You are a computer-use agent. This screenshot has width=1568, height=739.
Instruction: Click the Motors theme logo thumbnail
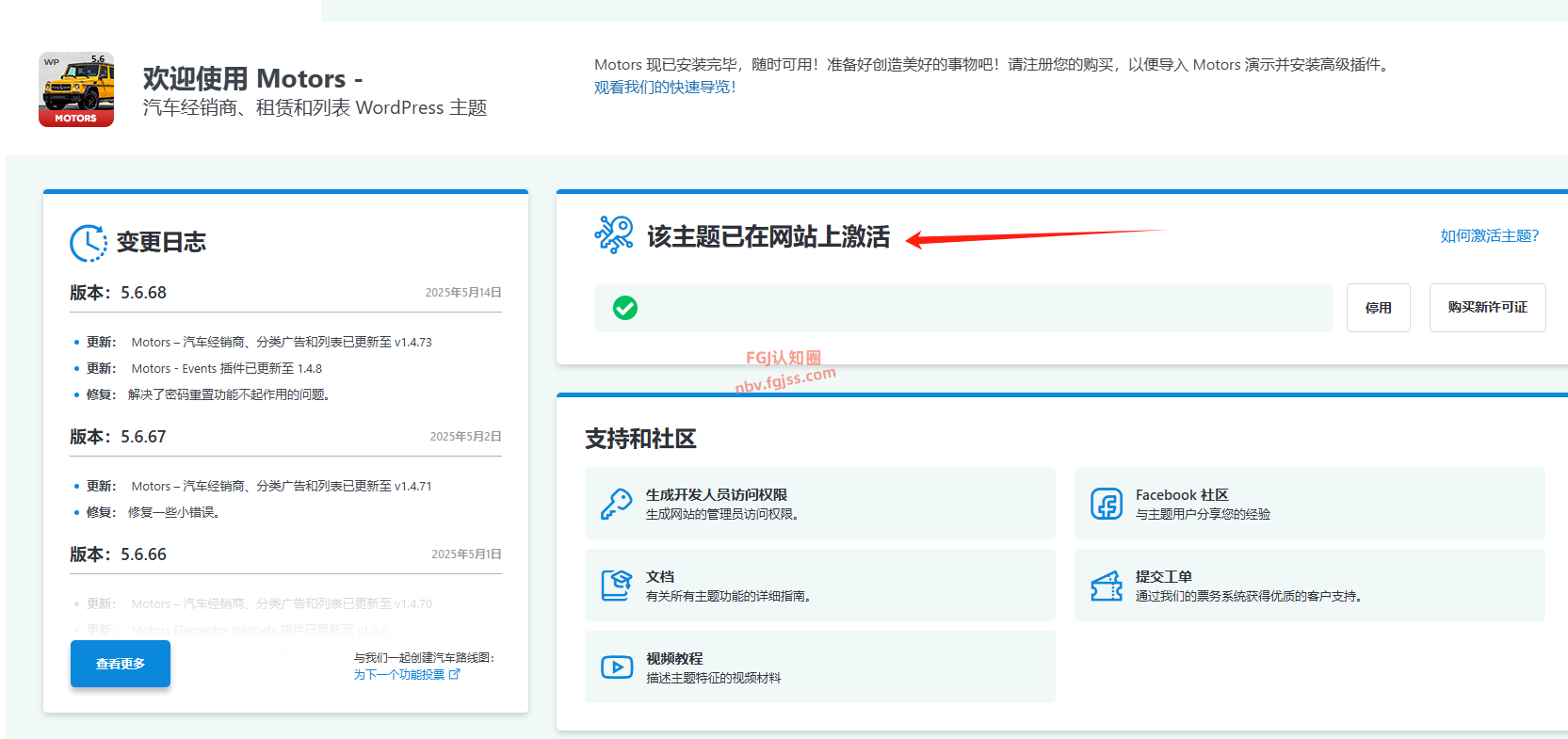(x=76, y=89)
